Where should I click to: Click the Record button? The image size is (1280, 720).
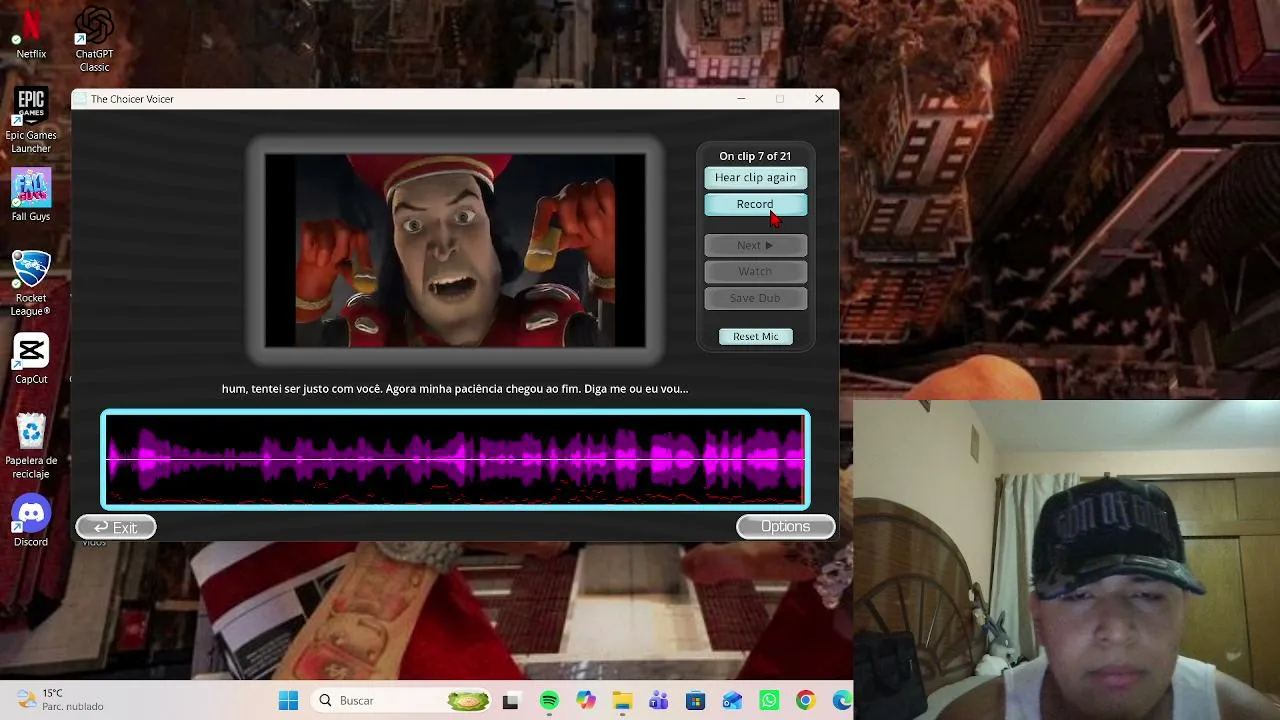[x=755, y=204]
